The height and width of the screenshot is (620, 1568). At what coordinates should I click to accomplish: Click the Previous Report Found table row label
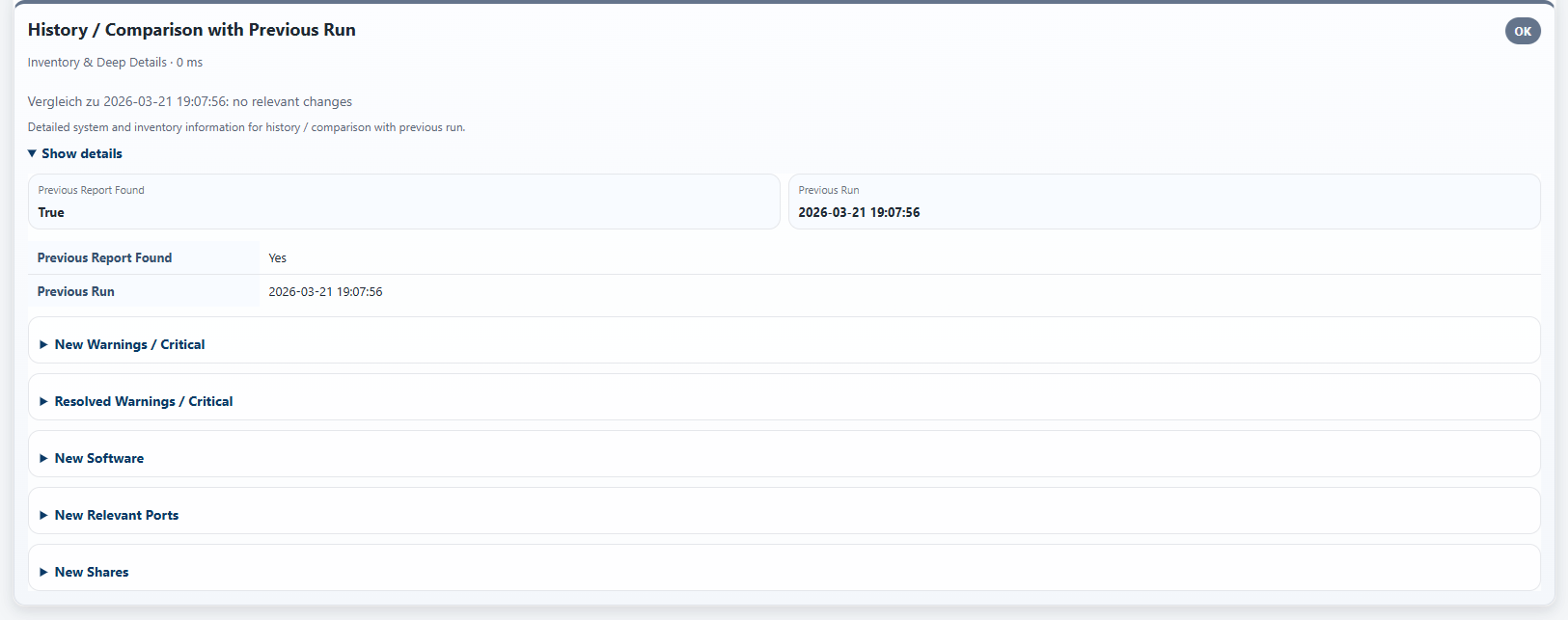click(x=104, y=257)
